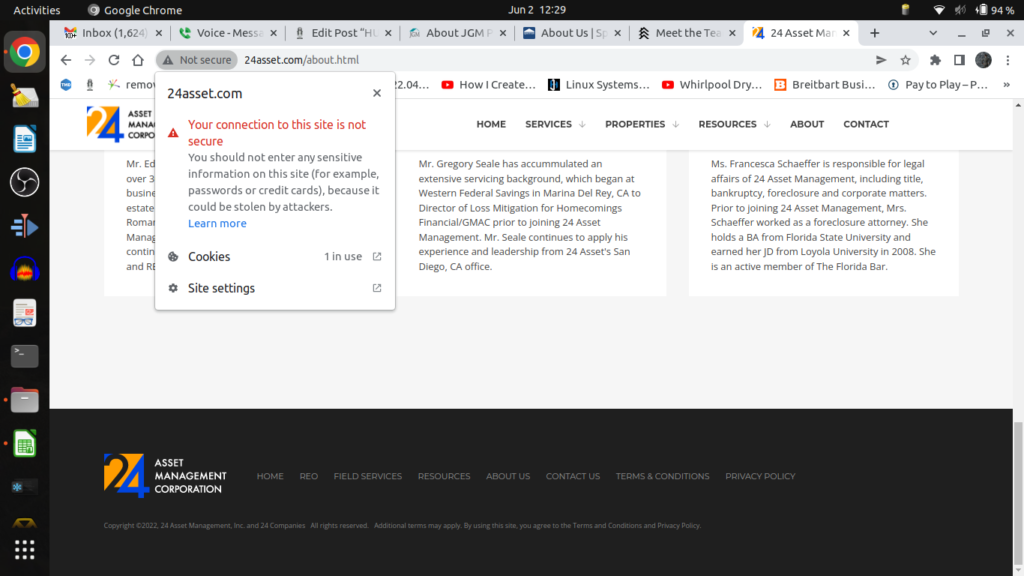Screen dimensions: 1024x576
Task: Expand the Properties navigation dropdown
Action: click(x=642, y=124)
